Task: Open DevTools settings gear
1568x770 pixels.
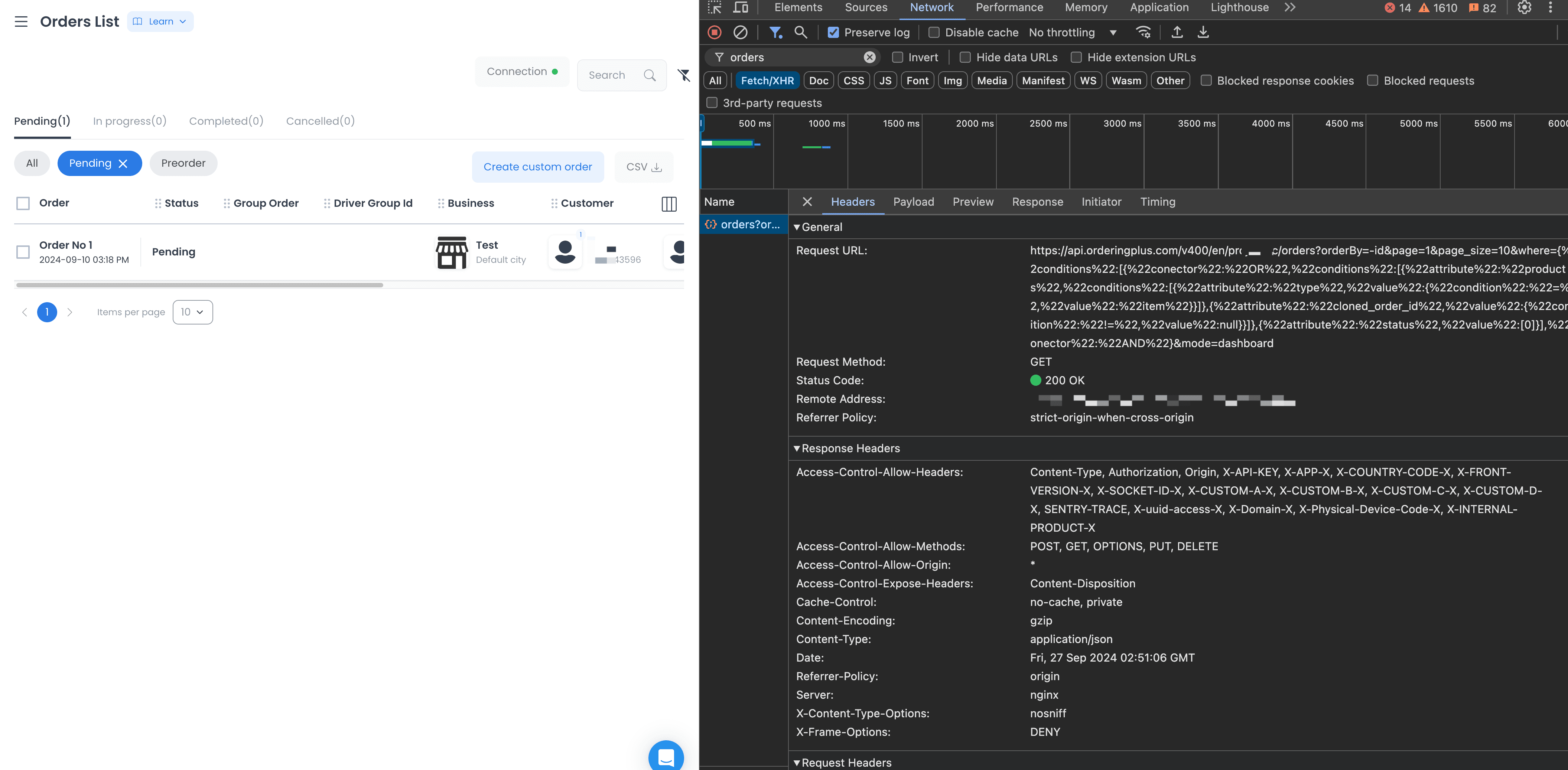Action: pos(1524,8)
